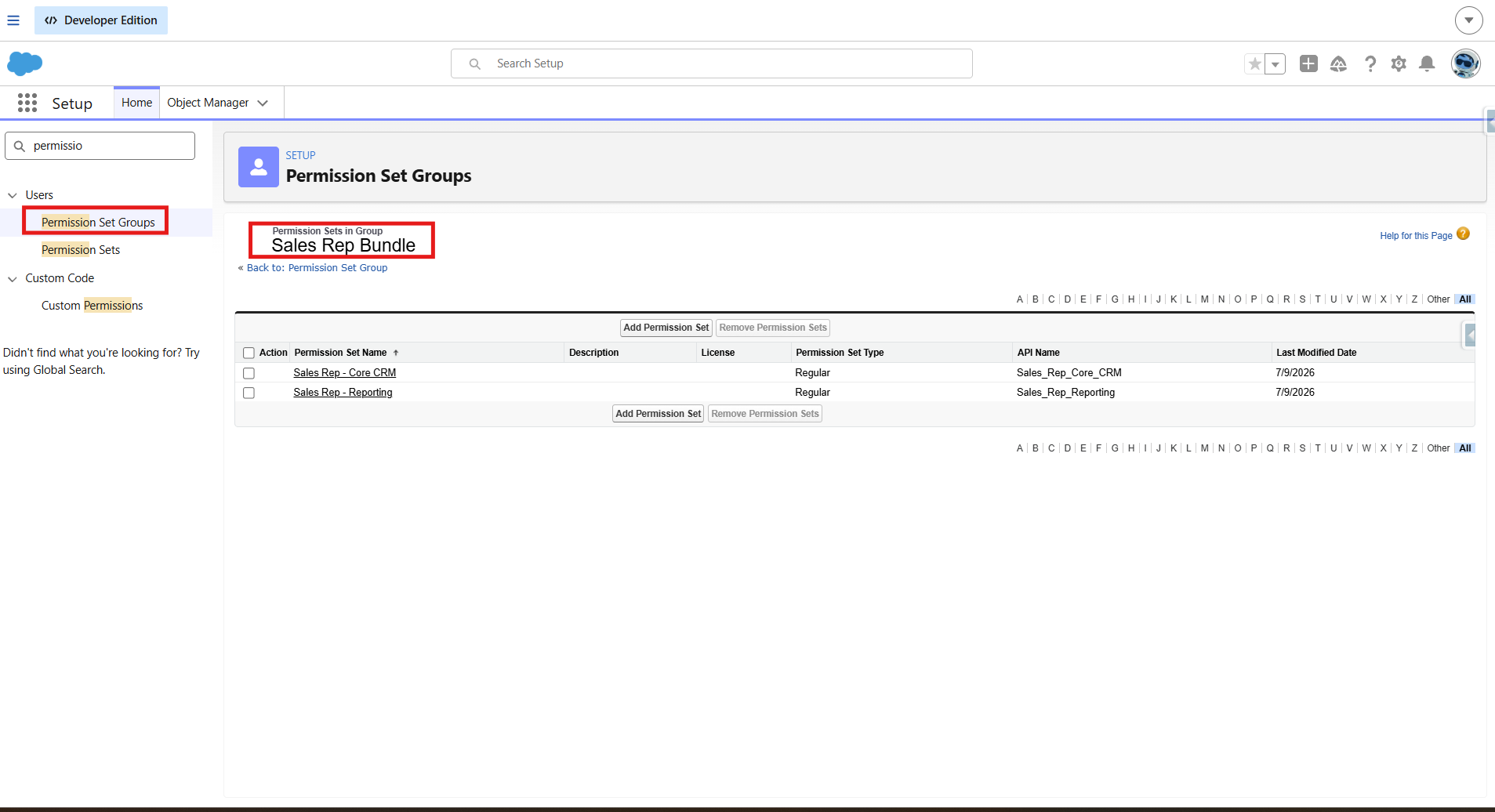Click the Search Setup magnifier icon
Screen dimensions: 1495x812
pos(474,63)
